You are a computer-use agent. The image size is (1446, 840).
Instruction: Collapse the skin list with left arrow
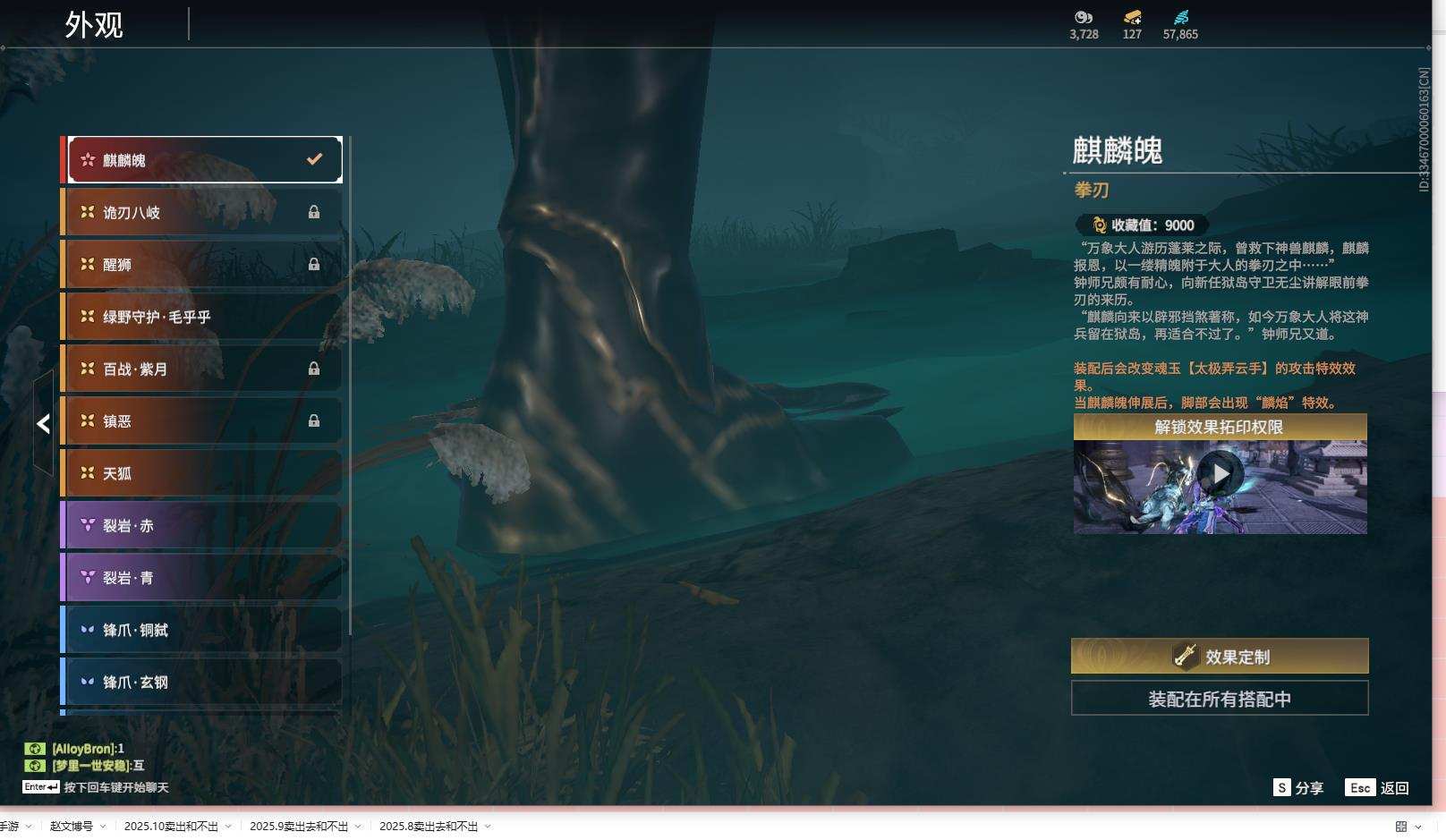point(43,423)
